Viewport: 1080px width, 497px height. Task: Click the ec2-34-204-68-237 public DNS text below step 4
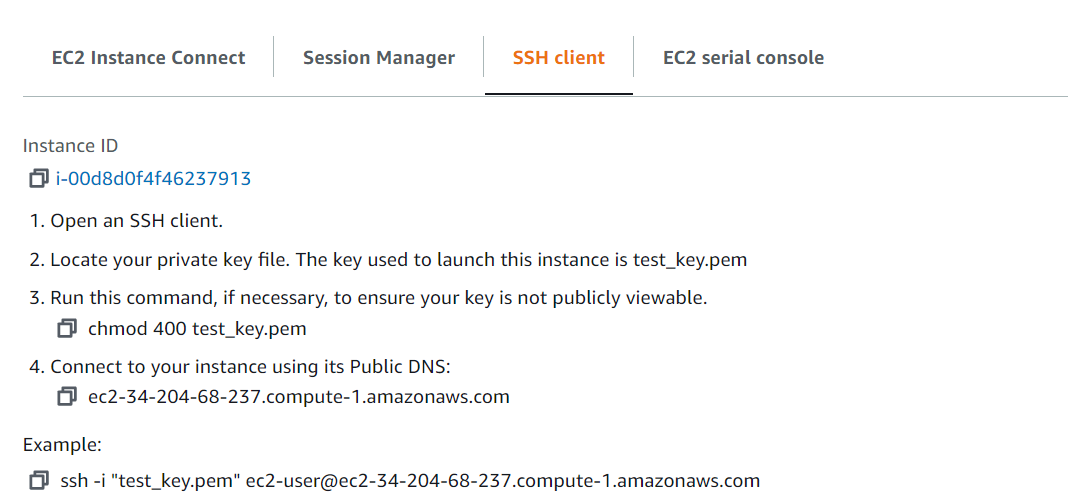pyautogui.click(x=299, y=397)
